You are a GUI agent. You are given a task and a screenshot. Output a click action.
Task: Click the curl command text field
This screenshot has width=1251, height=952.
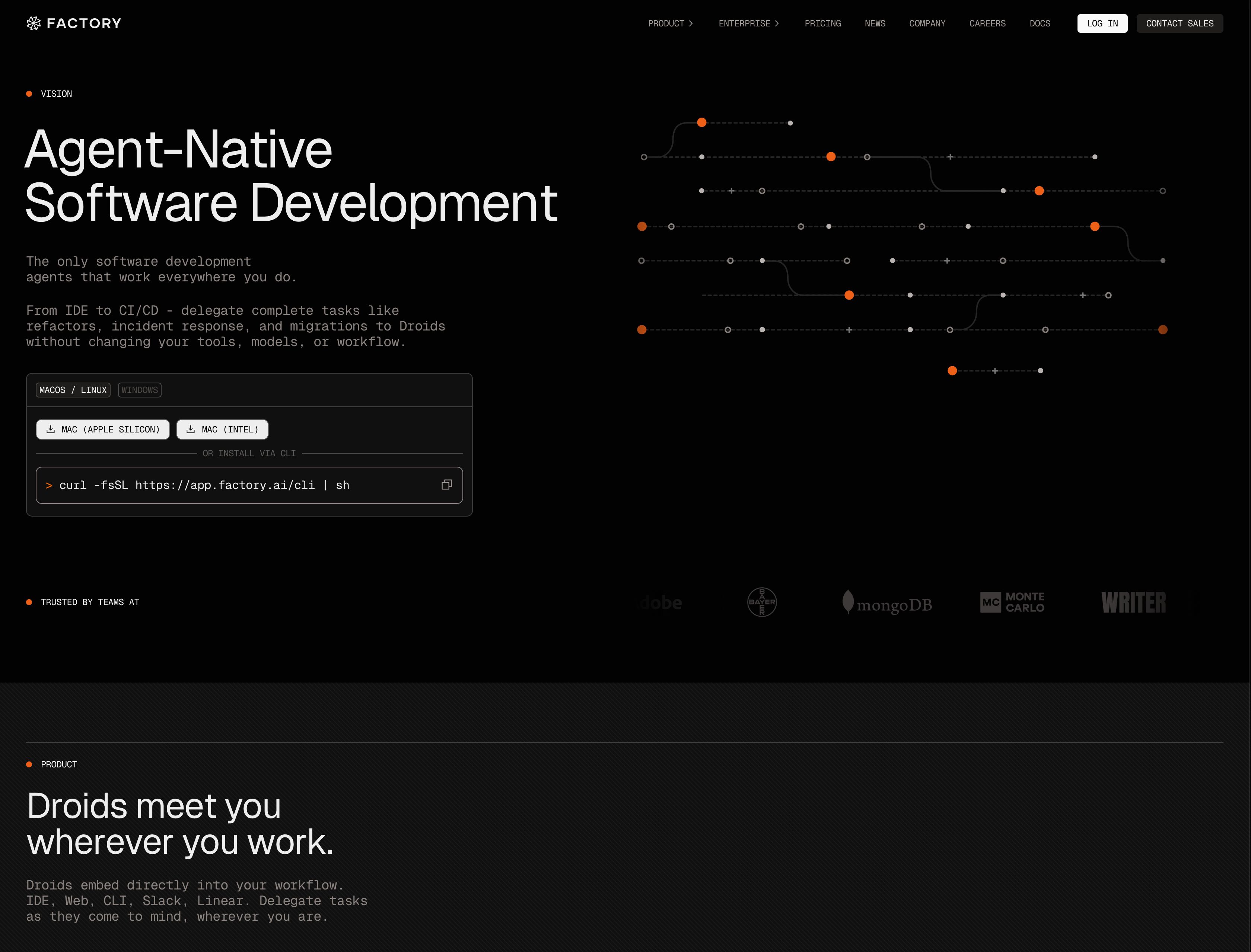coord(249,485)
